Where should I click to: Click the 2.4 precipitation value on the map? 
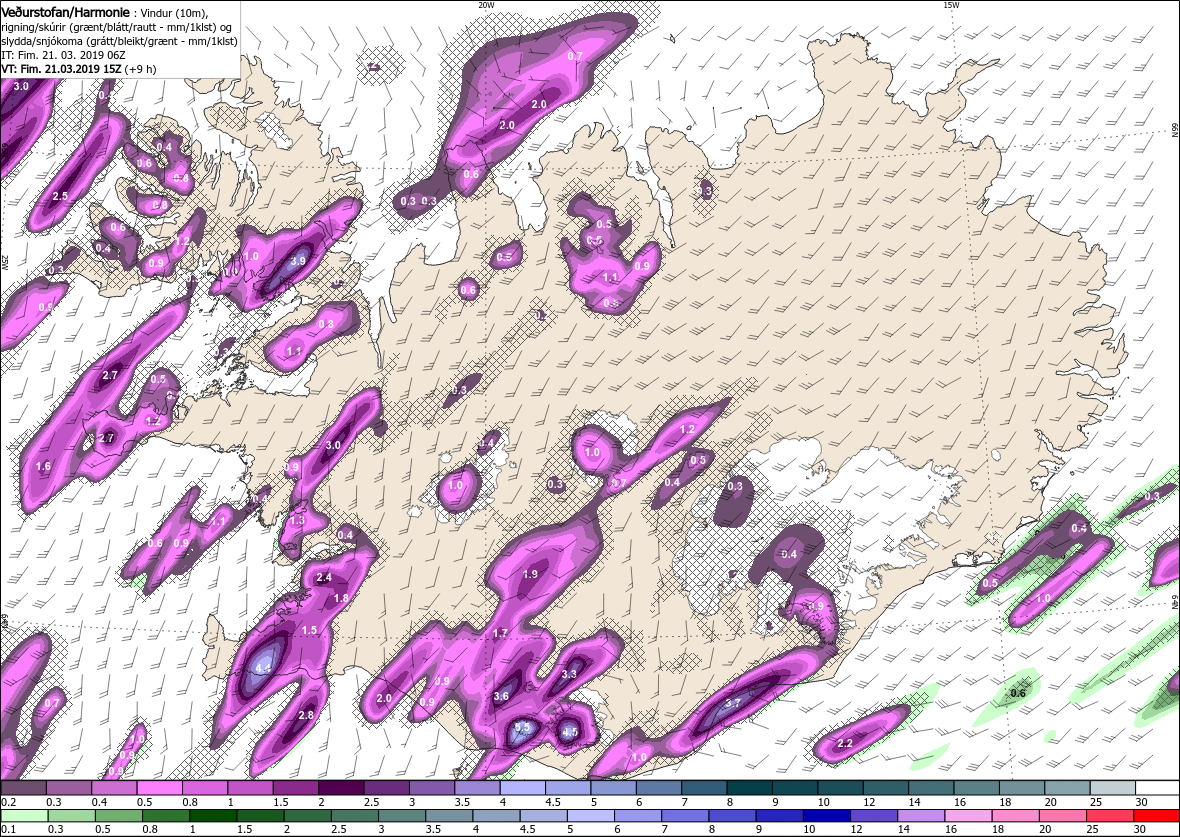(x=324, y=578)
